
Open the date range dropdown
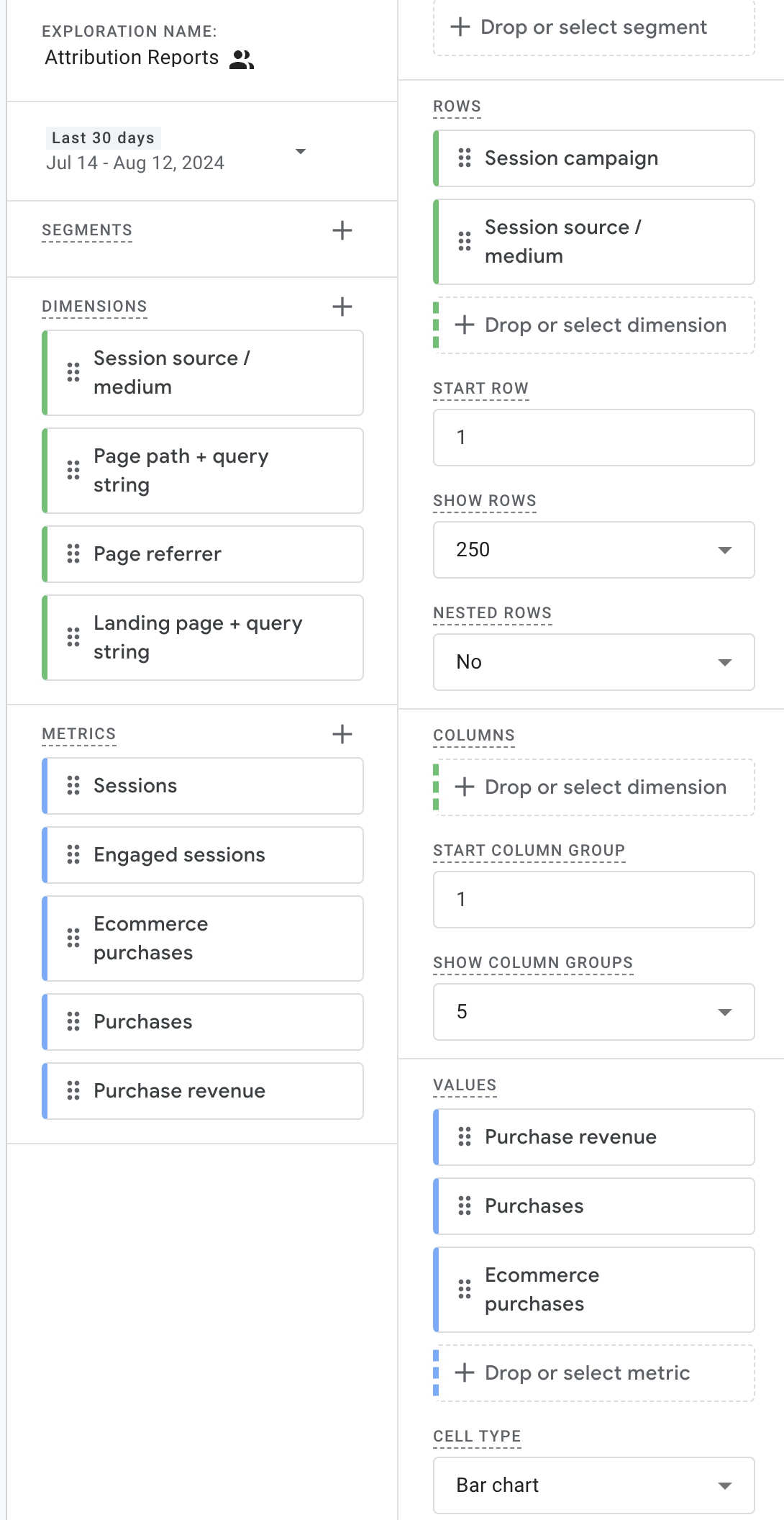pyautogui.click(x=301, y=151)
